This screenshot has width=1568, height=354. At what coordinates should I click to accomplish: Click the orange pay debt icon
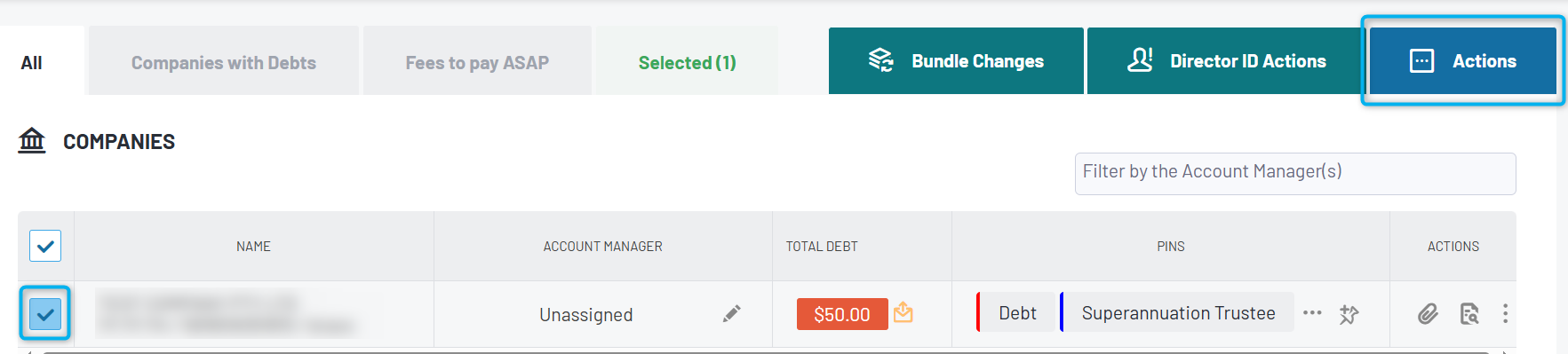(903, 312)
